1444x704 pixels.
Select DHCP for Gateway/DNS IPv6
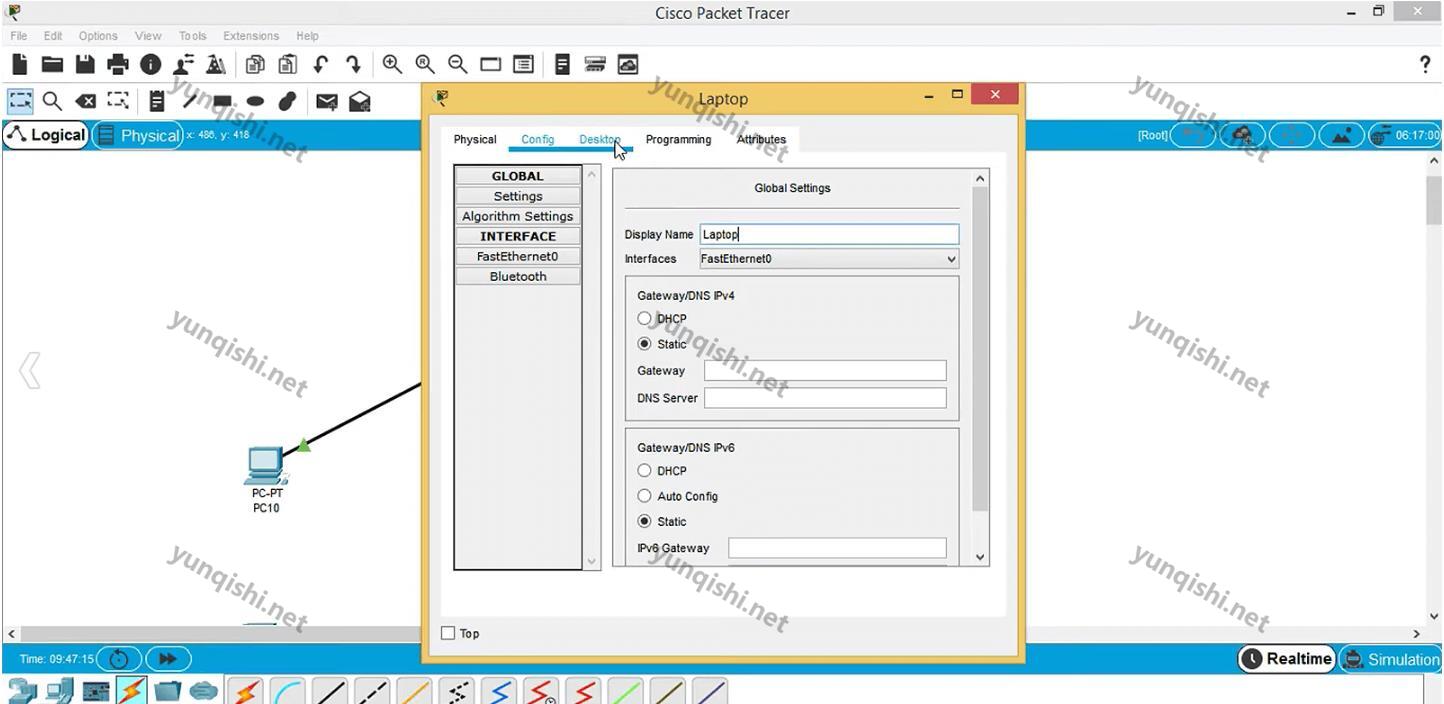(x=644, y=470)
